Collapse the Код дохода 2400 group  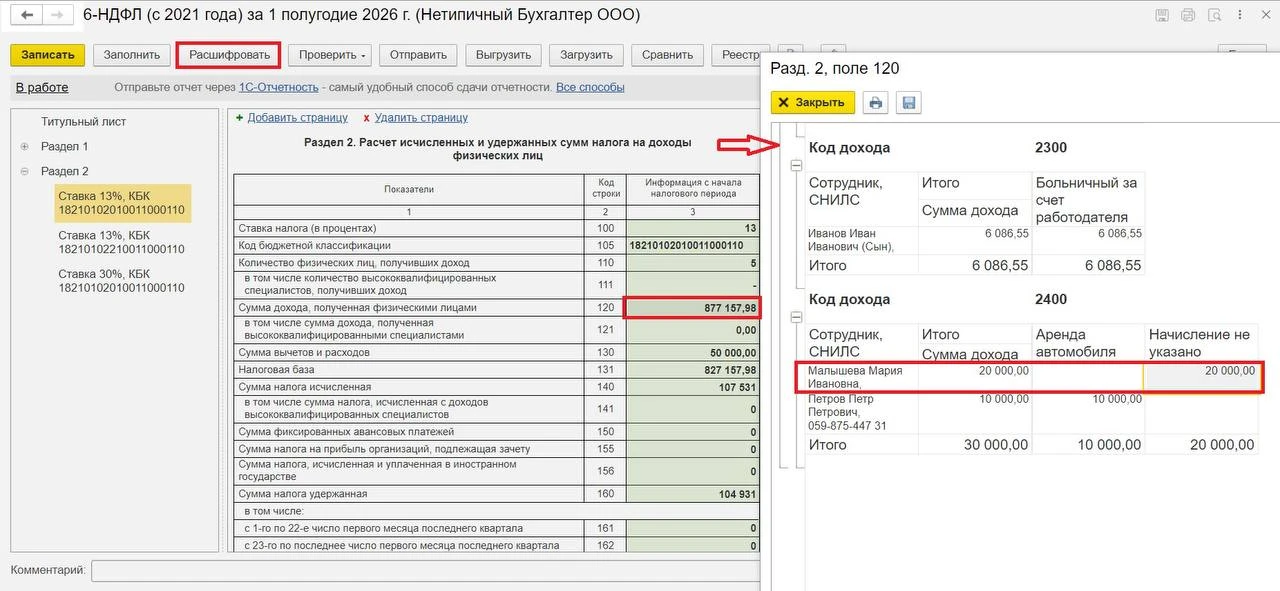click(797, 317)
